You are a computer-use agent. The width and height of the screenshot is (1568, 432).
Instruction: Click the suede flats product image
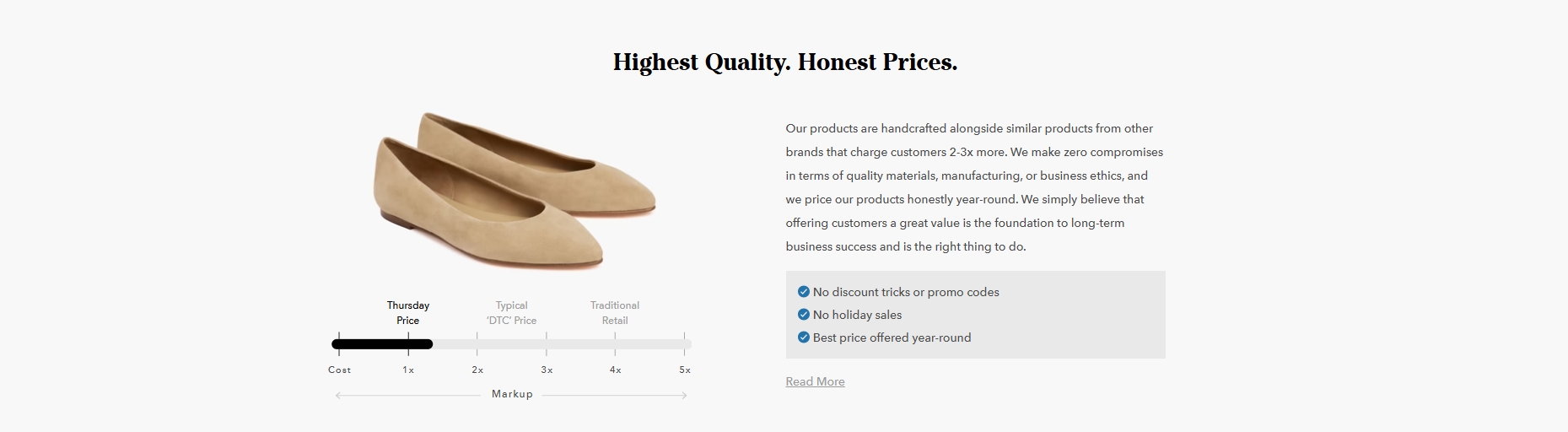pyautogui.click(x=514, y=192)
